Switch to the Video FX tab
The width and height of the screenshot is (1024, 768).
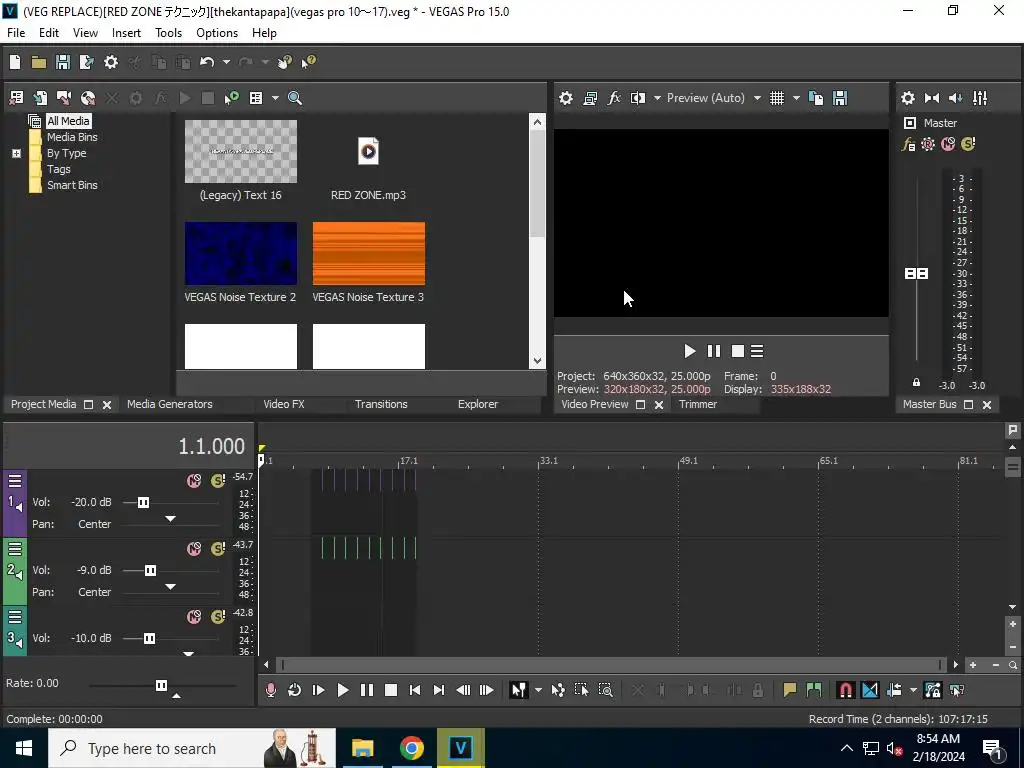[283, 404]
